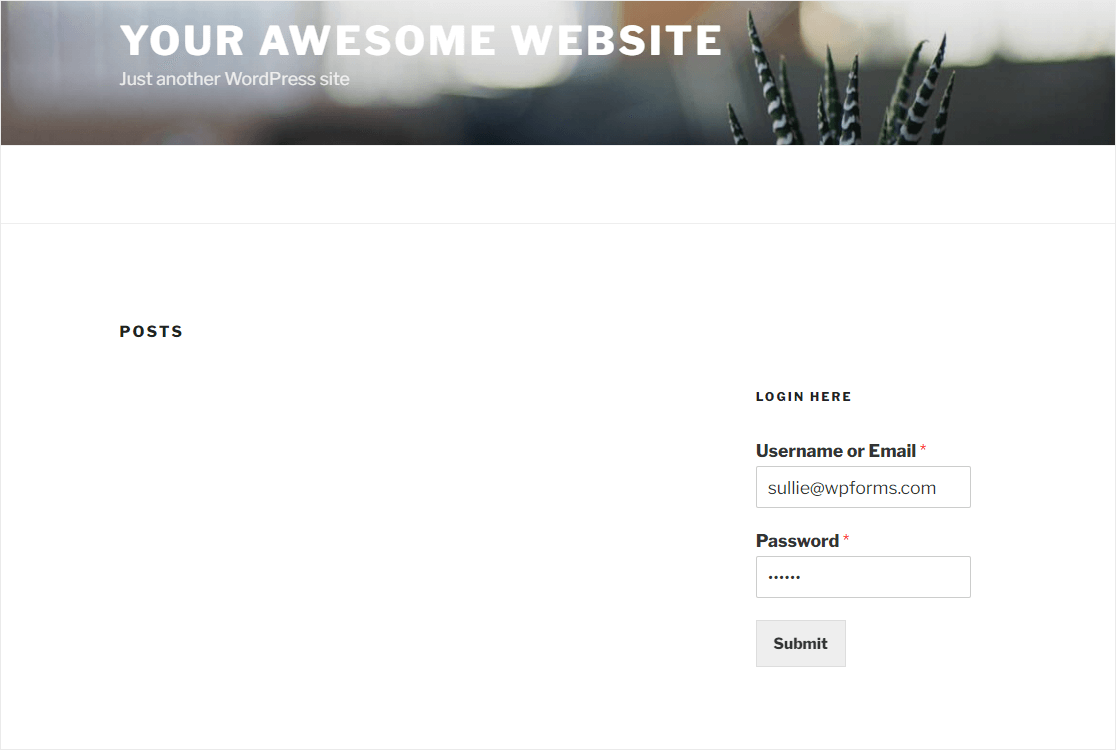Click the word HERE in login heading
The width and height of the screenshot is (1116, 750).
coord(830,396)
